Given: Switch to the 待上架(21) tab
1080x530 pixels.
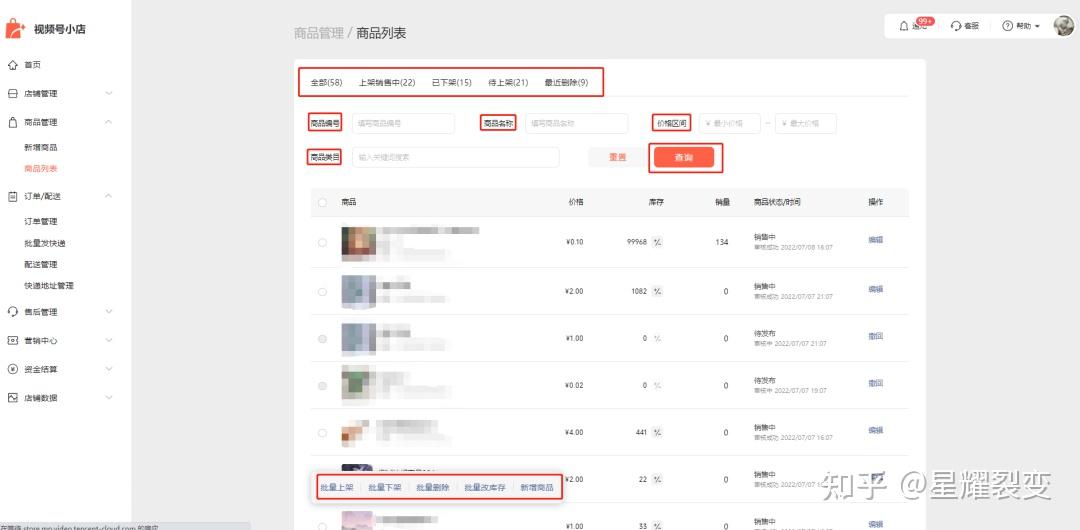Looking at the screenshot, I should tap(508, 82).
